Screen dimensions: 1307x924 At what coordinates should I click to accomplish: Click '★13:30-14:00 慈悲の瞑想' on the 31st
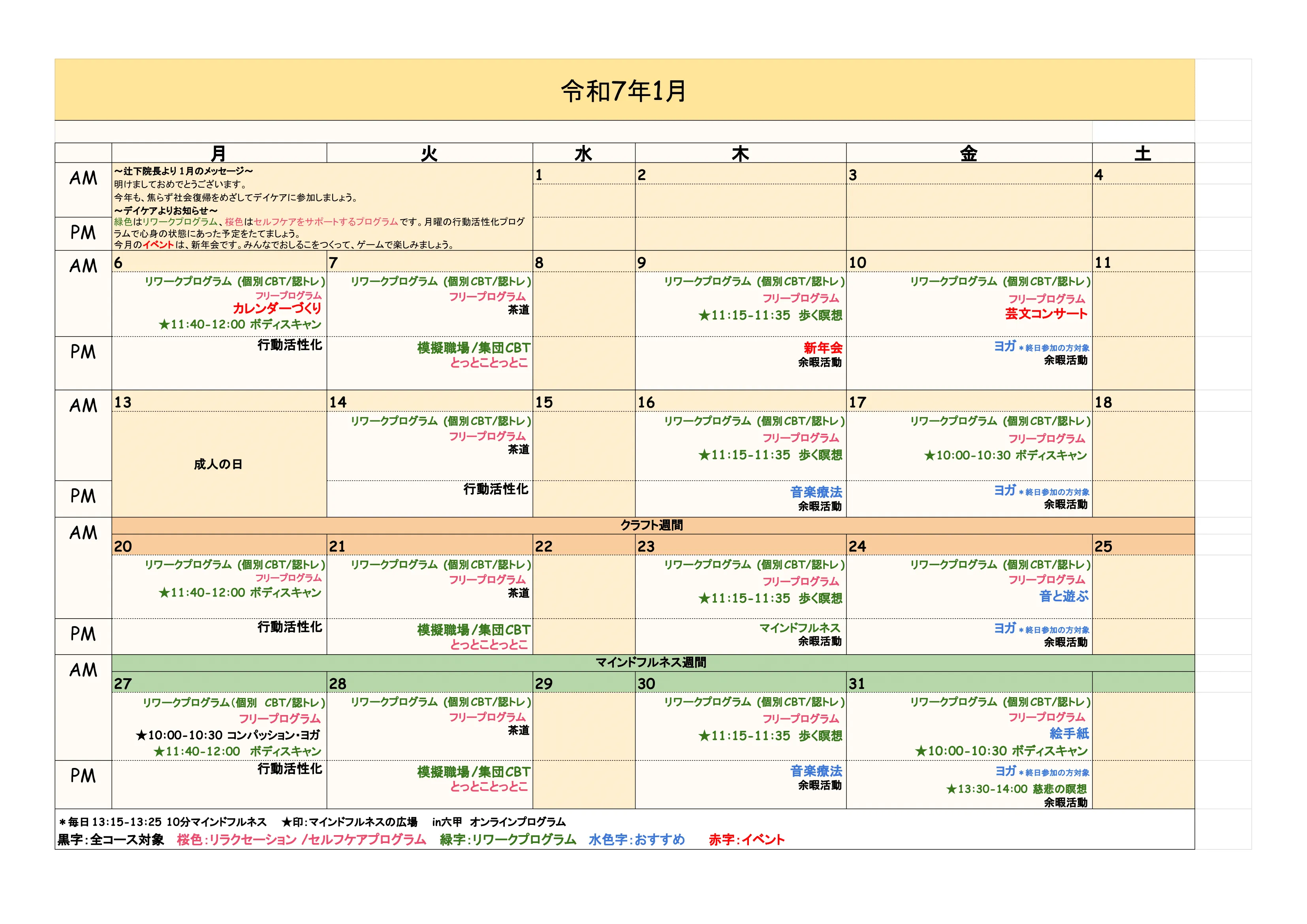pyautogui.click(x=1017, y=789)
